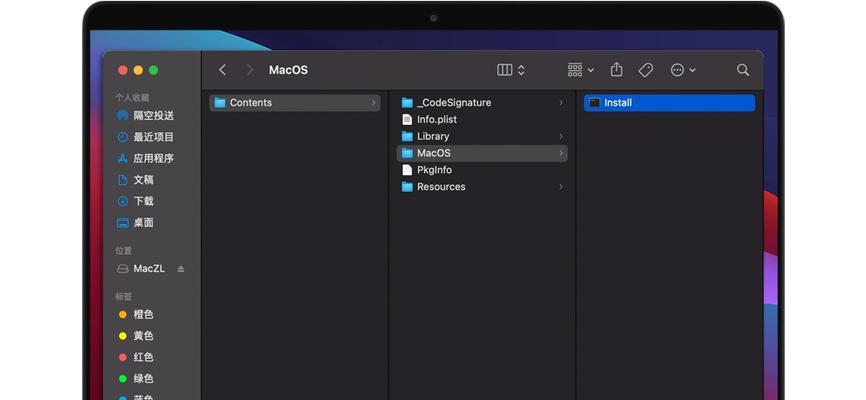866x400 pixels.
Task: Click the 最近项目 clock icon
Action: 123,137
